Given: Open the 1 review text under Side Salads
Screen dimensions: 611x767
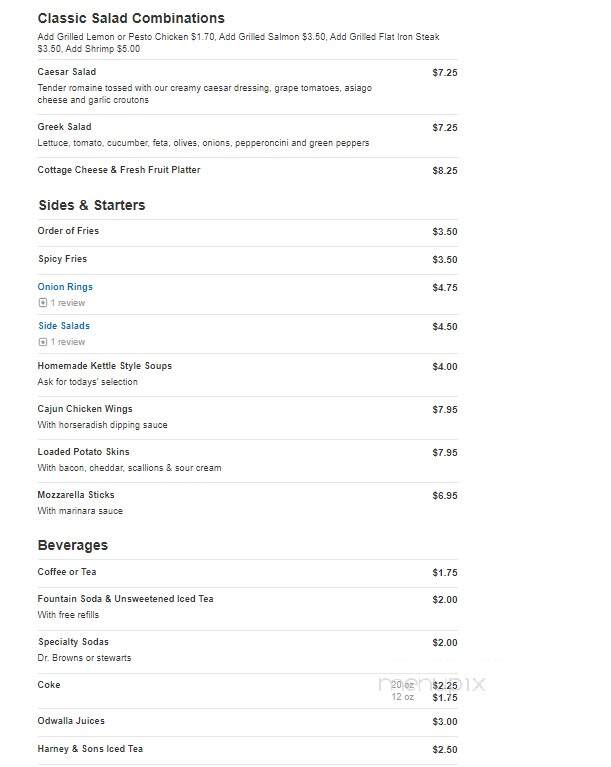Looking at the screenshot, I should click(68, 342).
